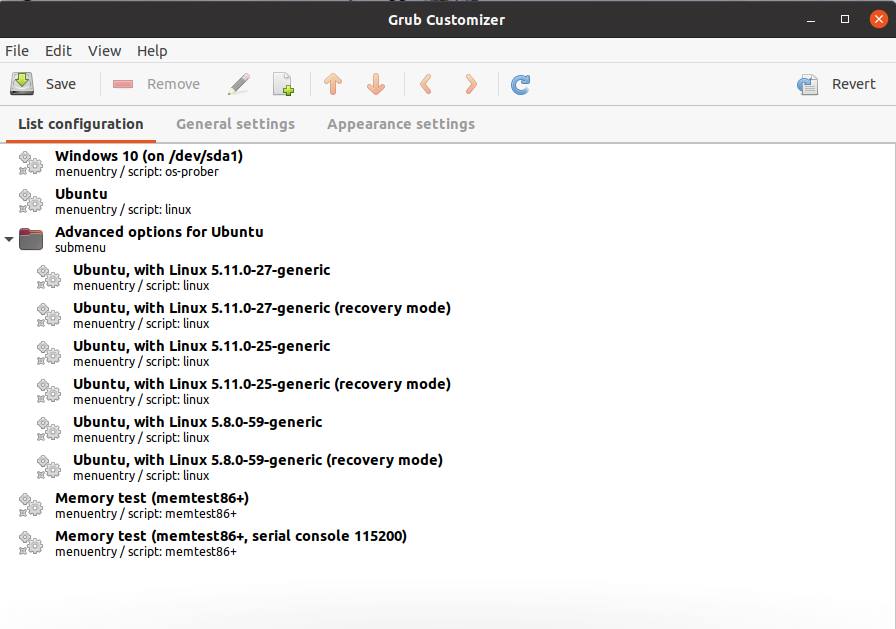The width and height of the screenshot is (896, 629).
Task: Click the Save toolbar icon
Action: click(x=22, y=83)
